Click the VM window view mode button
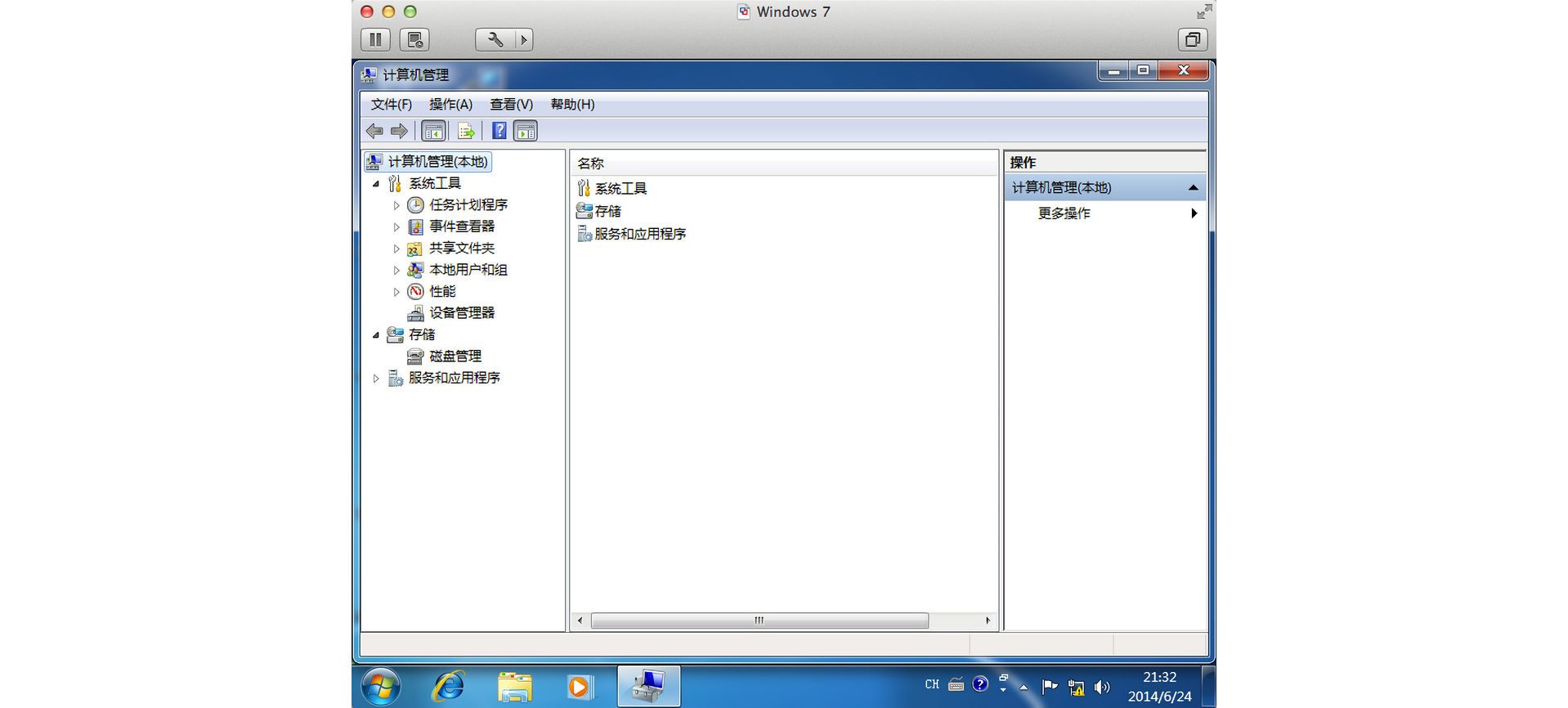The width and height of the screenshot is (1568, 708). click(1192, 39)
